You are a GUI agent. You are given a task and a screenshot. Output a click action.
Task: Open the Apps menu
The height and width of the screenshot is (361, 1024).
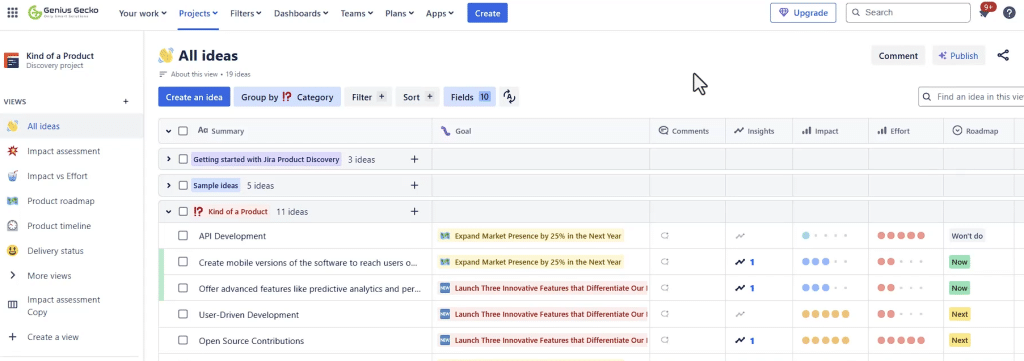coord(440,13)
